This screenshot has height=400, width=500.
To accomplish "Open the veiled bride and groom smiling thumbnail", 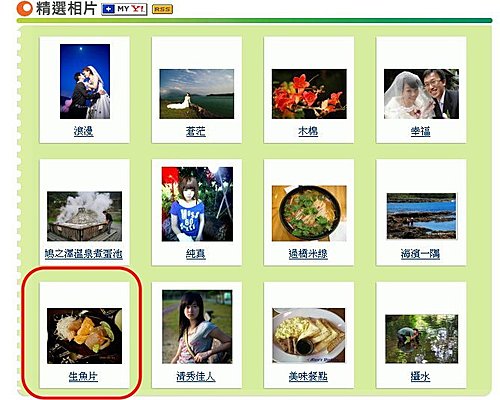I will 421,94.
